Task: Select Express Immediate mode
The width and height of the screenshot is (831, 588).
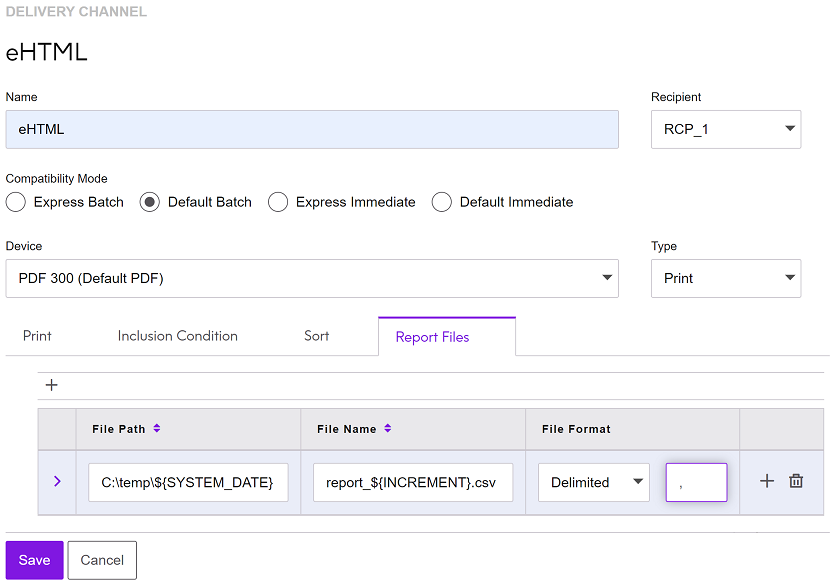Action: (278, 202)
